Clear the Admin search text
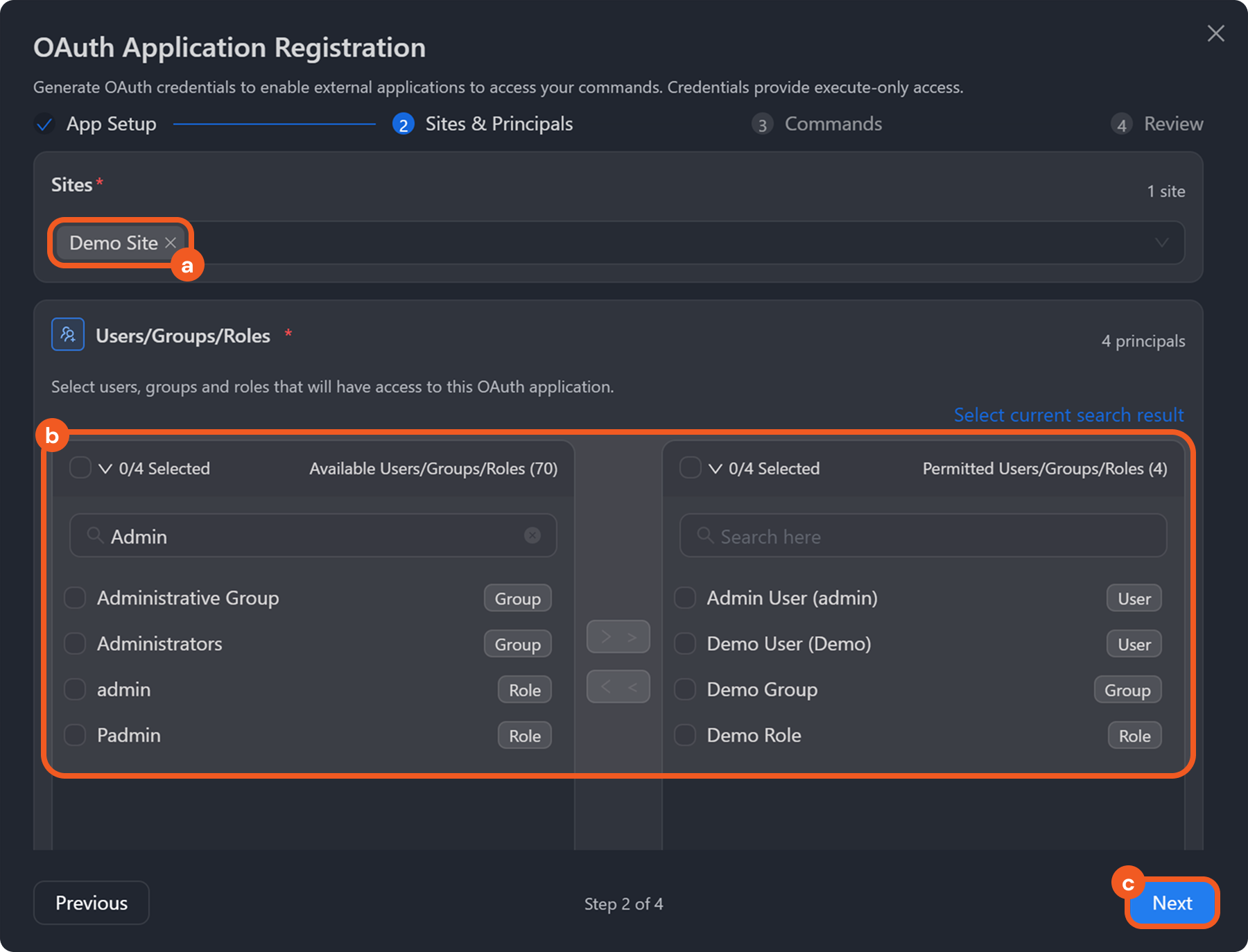Screen dimensions: 1248x952 [x=532, y=535]
